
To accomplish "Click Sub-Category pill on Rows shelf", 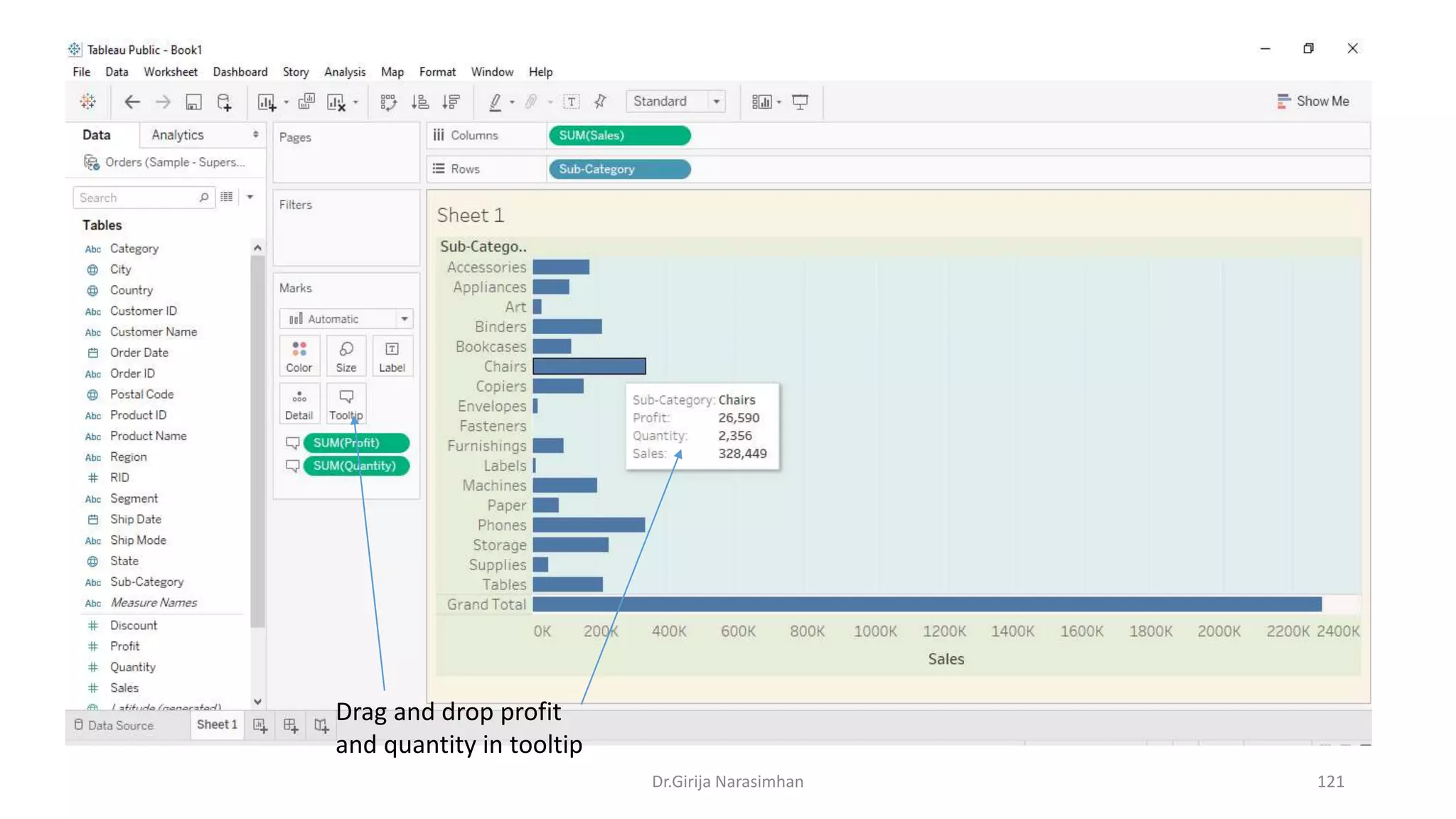I will pos(619,169).
